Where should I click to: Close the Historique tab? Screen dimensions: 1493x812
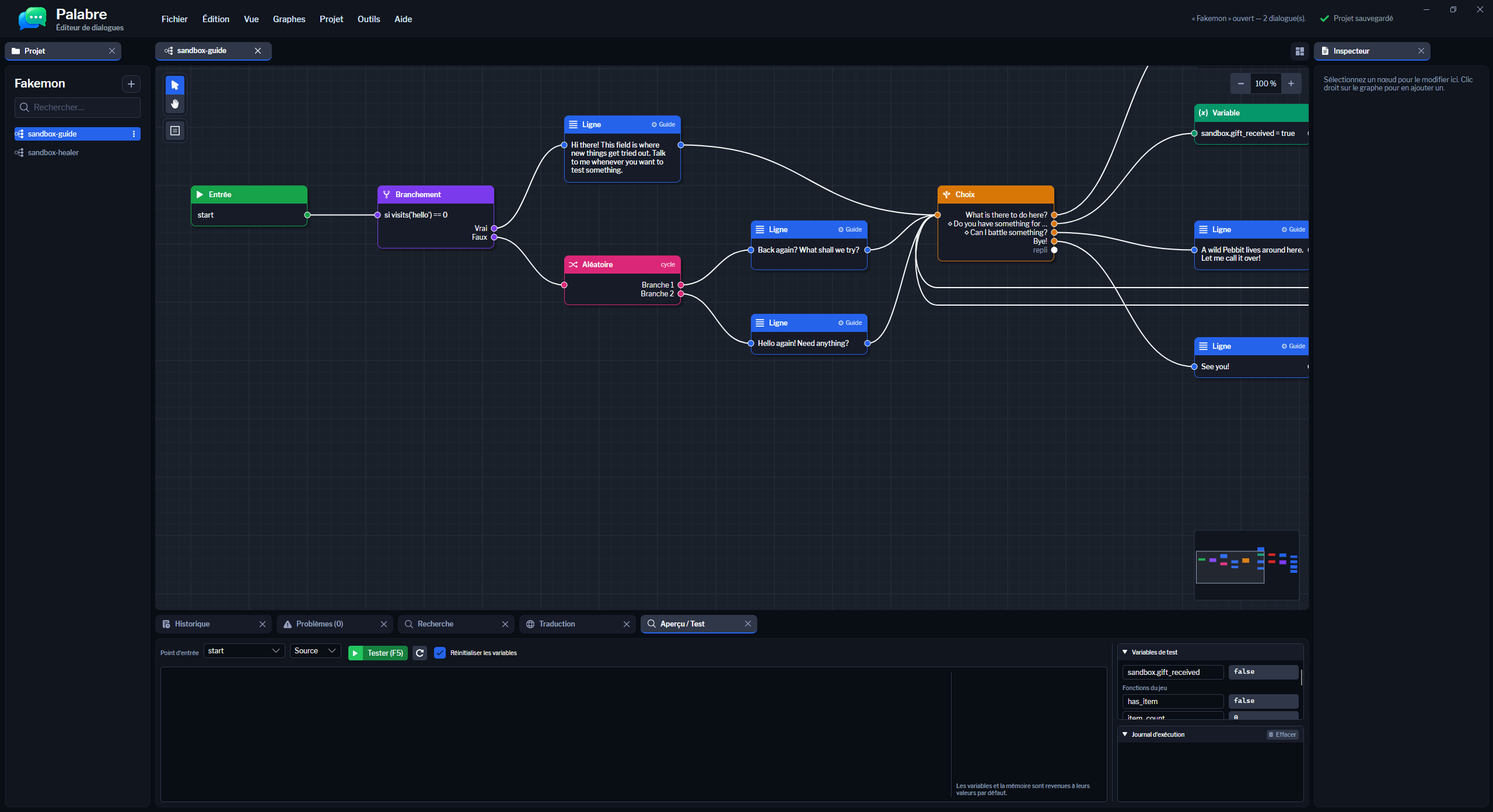click(263, 624)
